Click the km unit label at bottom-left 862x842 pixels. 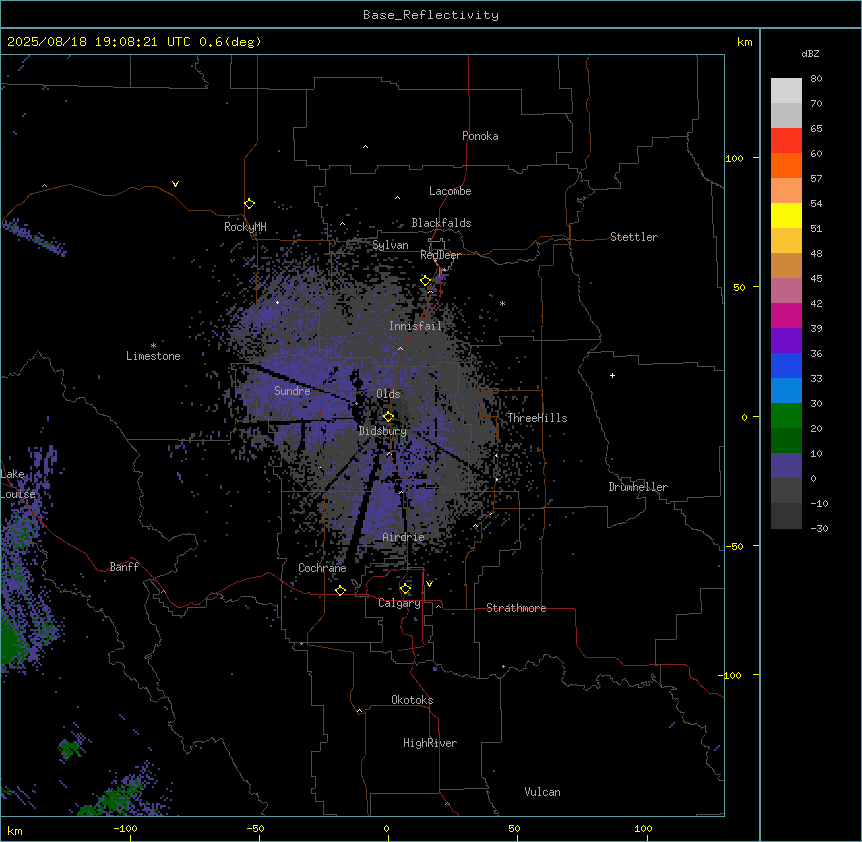coord(15,830)
